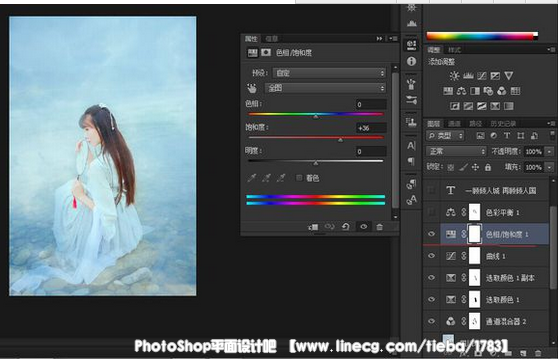Lock all with the padlock icon
The image size is (558, 363).
(488, 167)
